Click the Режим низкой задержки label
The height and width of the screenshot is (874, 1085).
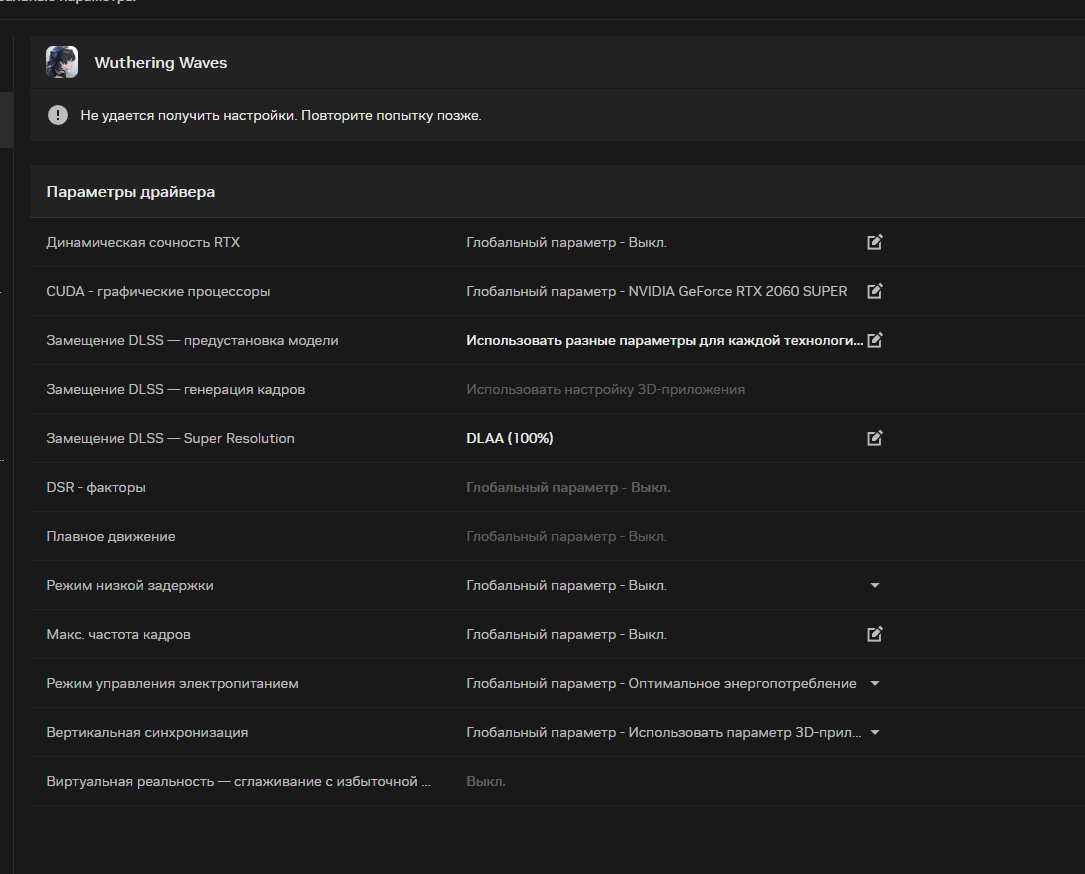(130, 585)
